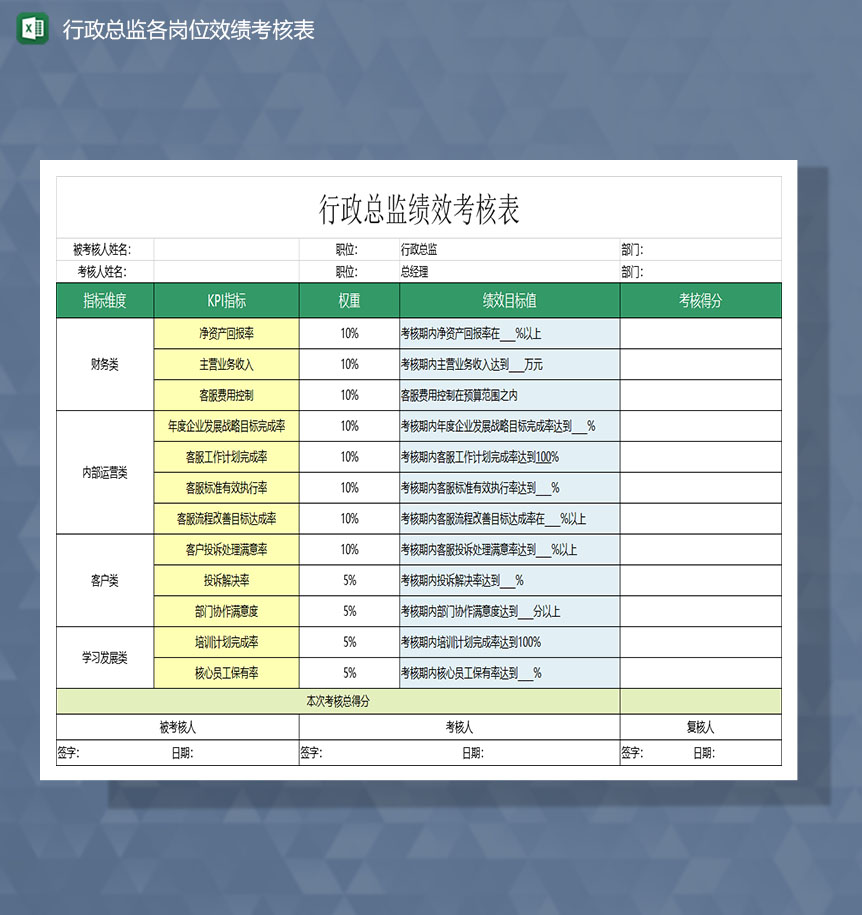Select the 指标维度 column header
The image size is (862, 915).
click(x=105, y=300)
